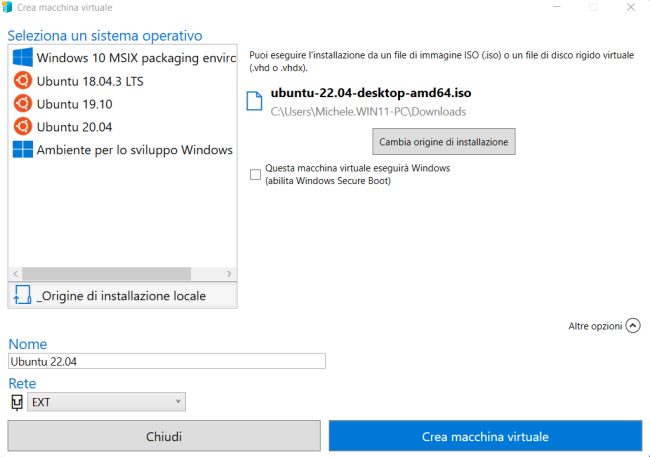The width and height of the screenshot is (650, 457).
Task: Click the ubuntu-22.04-desktop-amd64.iso file name
Action: pos(371,92)
